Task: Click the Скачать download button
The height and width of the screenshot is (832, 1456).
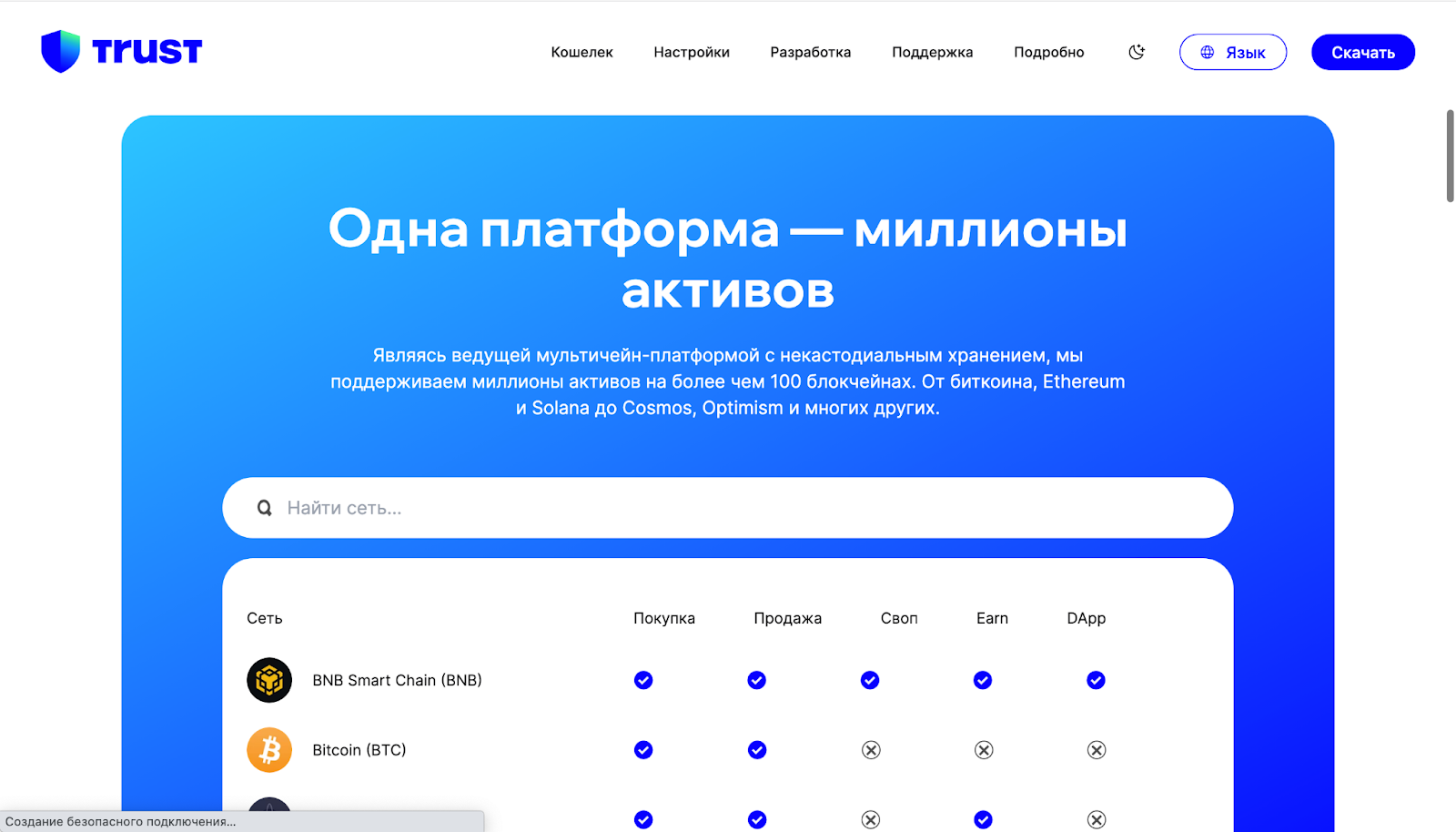Action: (x=1363, y=52)
